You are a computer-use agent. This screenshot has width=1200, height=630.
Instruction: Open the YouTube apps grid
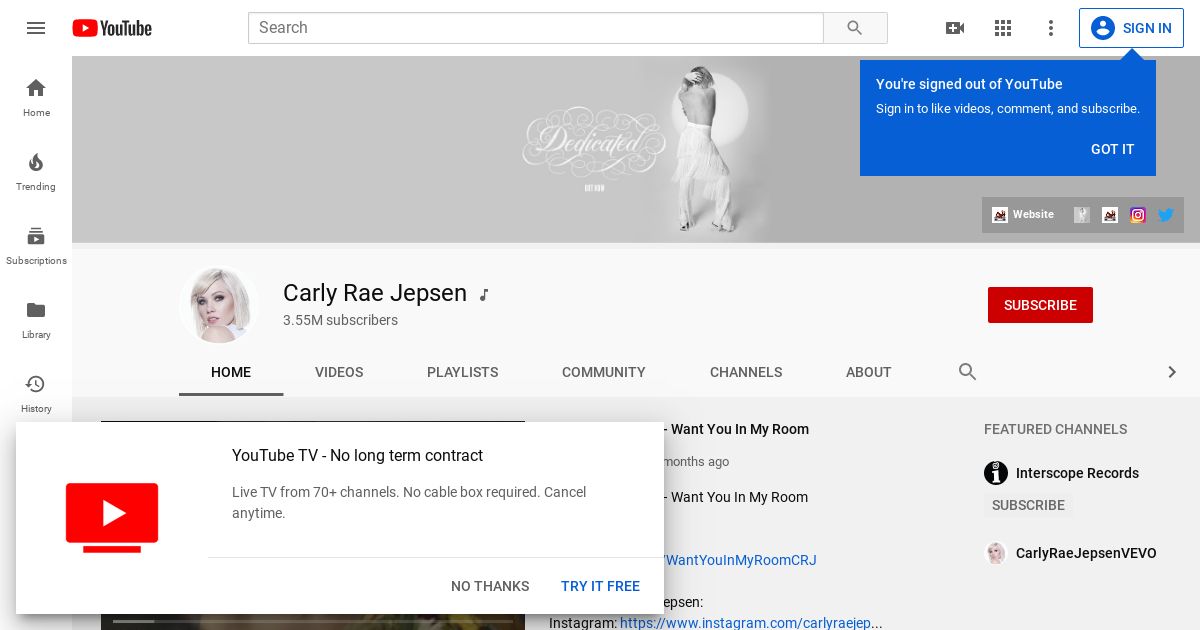coord(1003,28)
